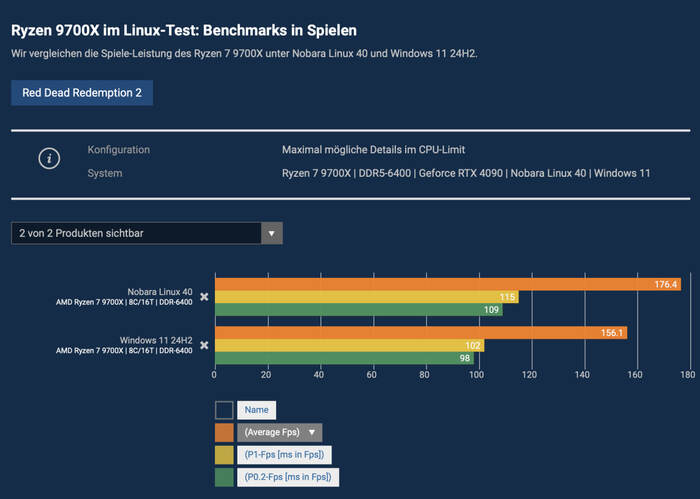Click the green P0.2-Fps legend swatch
Image resolution: width=700 pixels, height=499 pixels.
[x=224, y=476]
